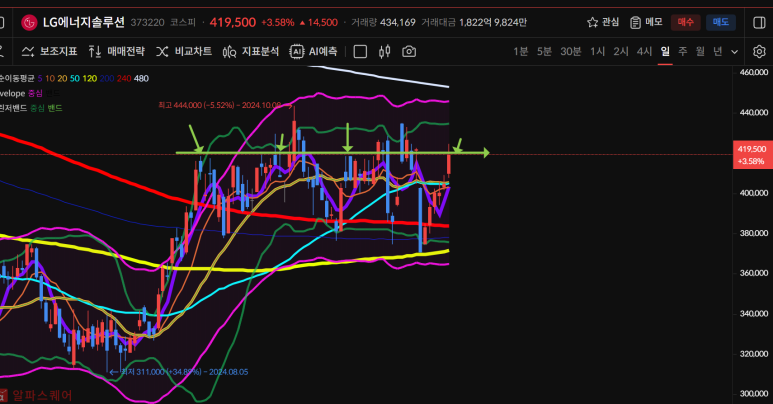Toggle the 240-day moving average line

pyautogui.click(x=124, y=78)
